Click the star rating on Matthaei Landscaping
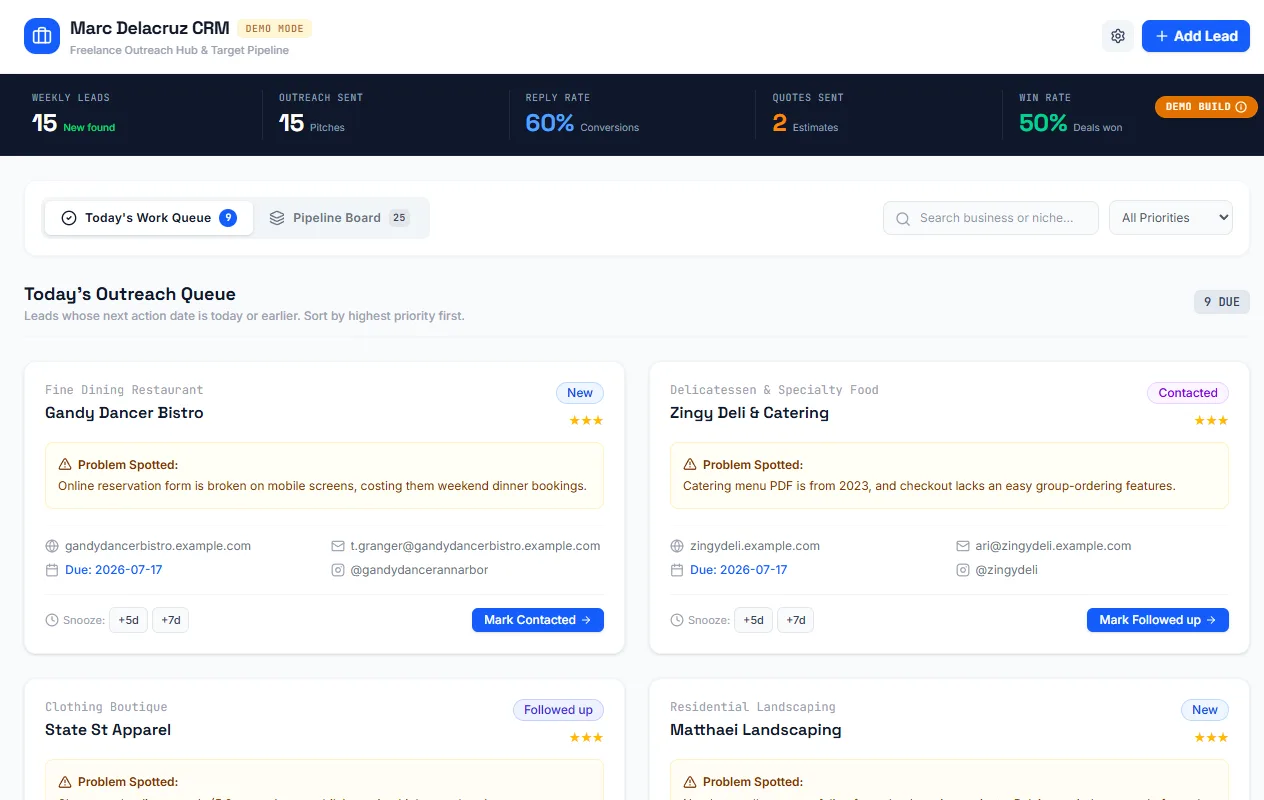The image size is (1264, 800). click(x=1211, y=738)
